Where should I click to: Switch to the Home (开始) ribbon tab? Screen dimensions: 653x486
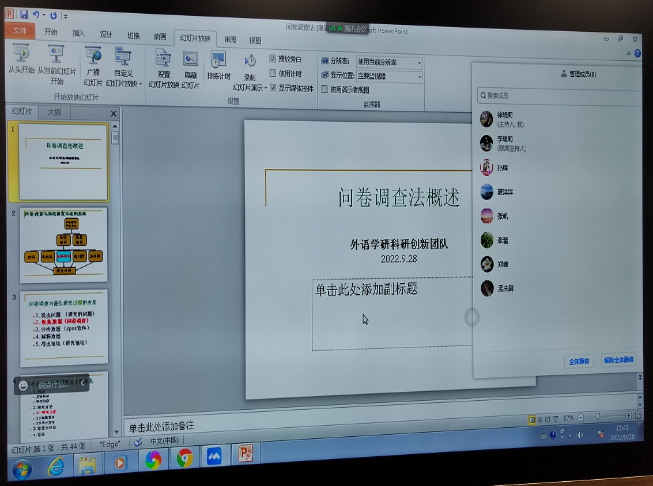[x=51, y=32]
